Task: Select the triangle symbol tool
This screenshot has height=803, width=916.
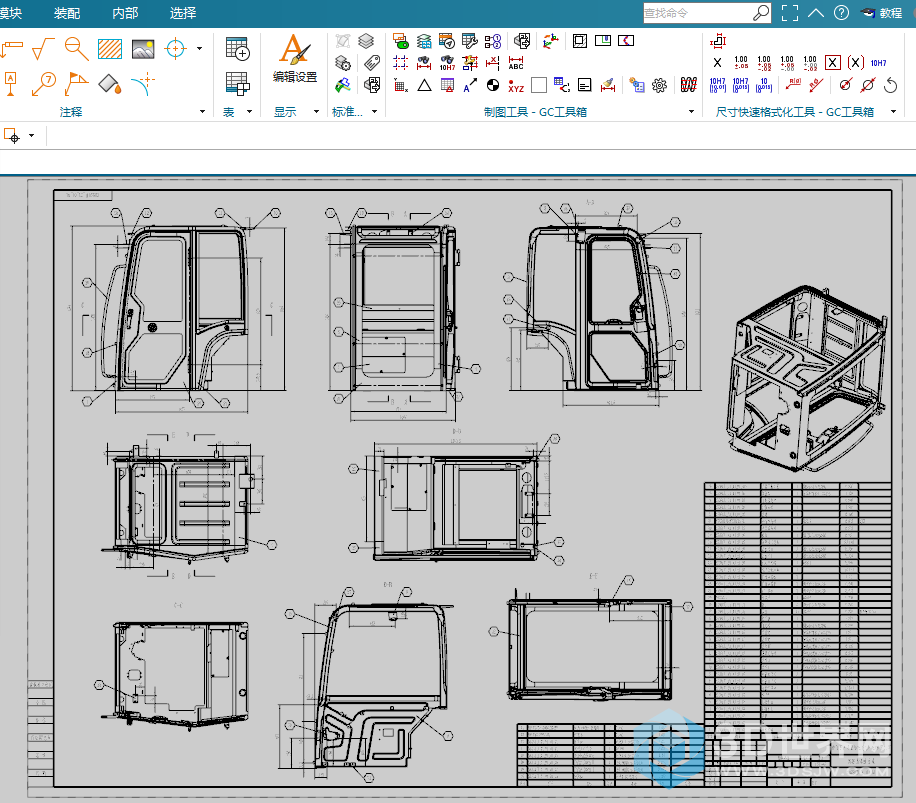Action: (x=425, y=85)
